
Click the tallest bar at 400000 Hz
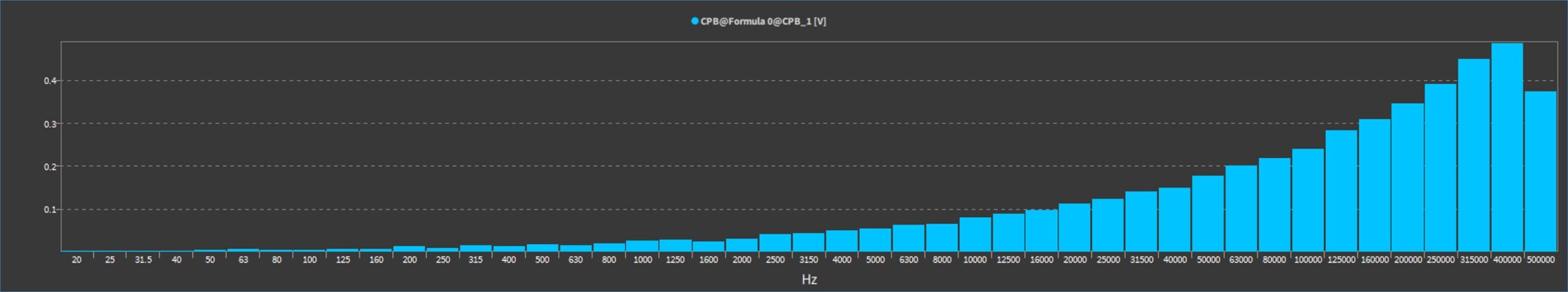pyautogui.click(x=1507, y=147)
